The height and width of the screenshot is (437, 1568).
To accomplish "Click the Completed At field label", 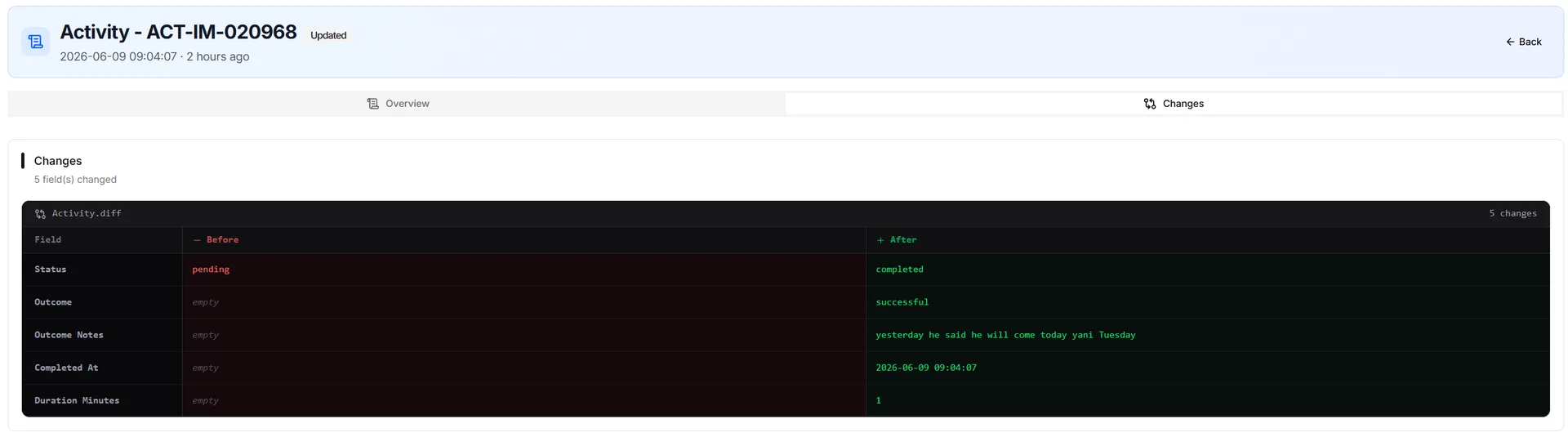I will coord(66,368).
